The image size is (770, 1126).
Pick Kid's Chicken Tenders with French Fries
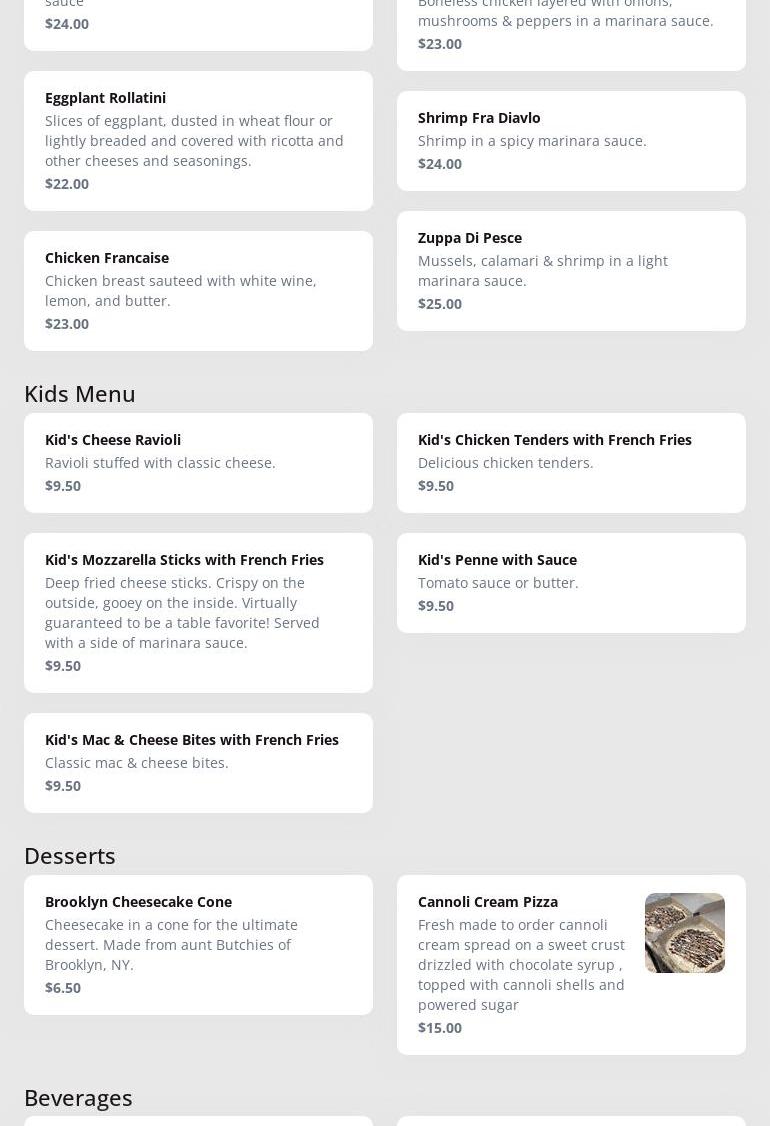tap(571, 462)
